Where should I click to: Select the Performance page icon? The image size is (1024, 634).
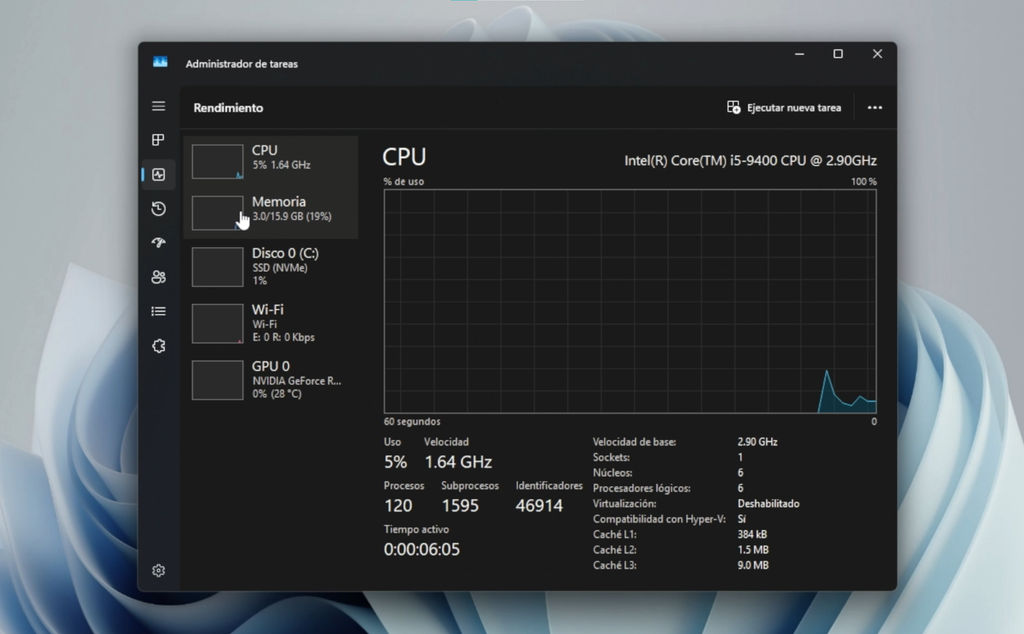(159, 174)
